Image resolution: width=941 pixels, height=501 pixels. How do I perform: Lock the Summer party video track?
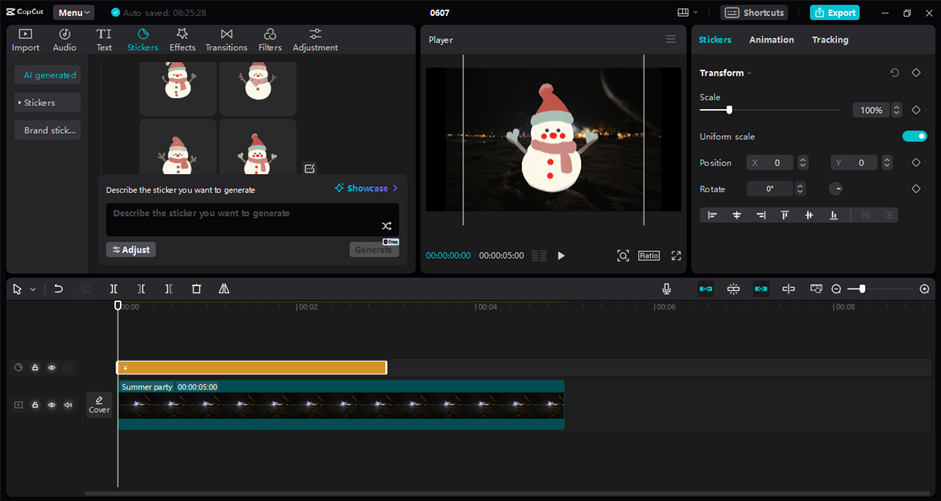pos(35,405)
